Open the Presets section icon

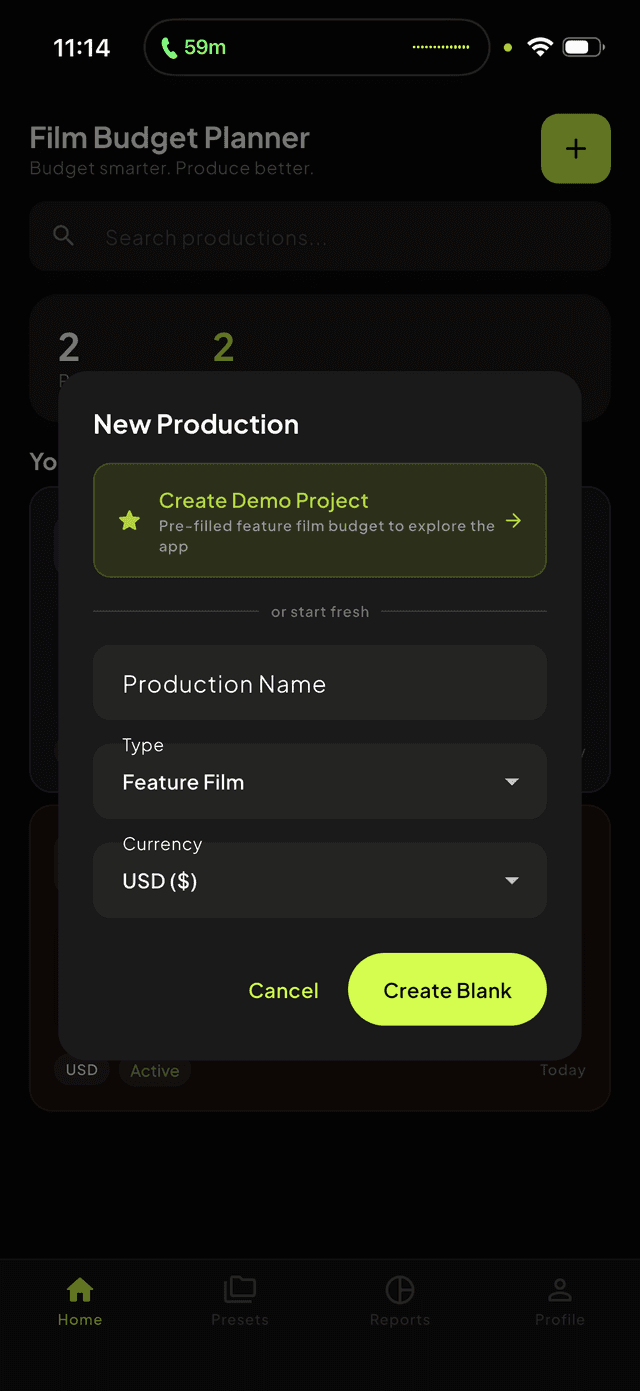(x=240, y=1289)
